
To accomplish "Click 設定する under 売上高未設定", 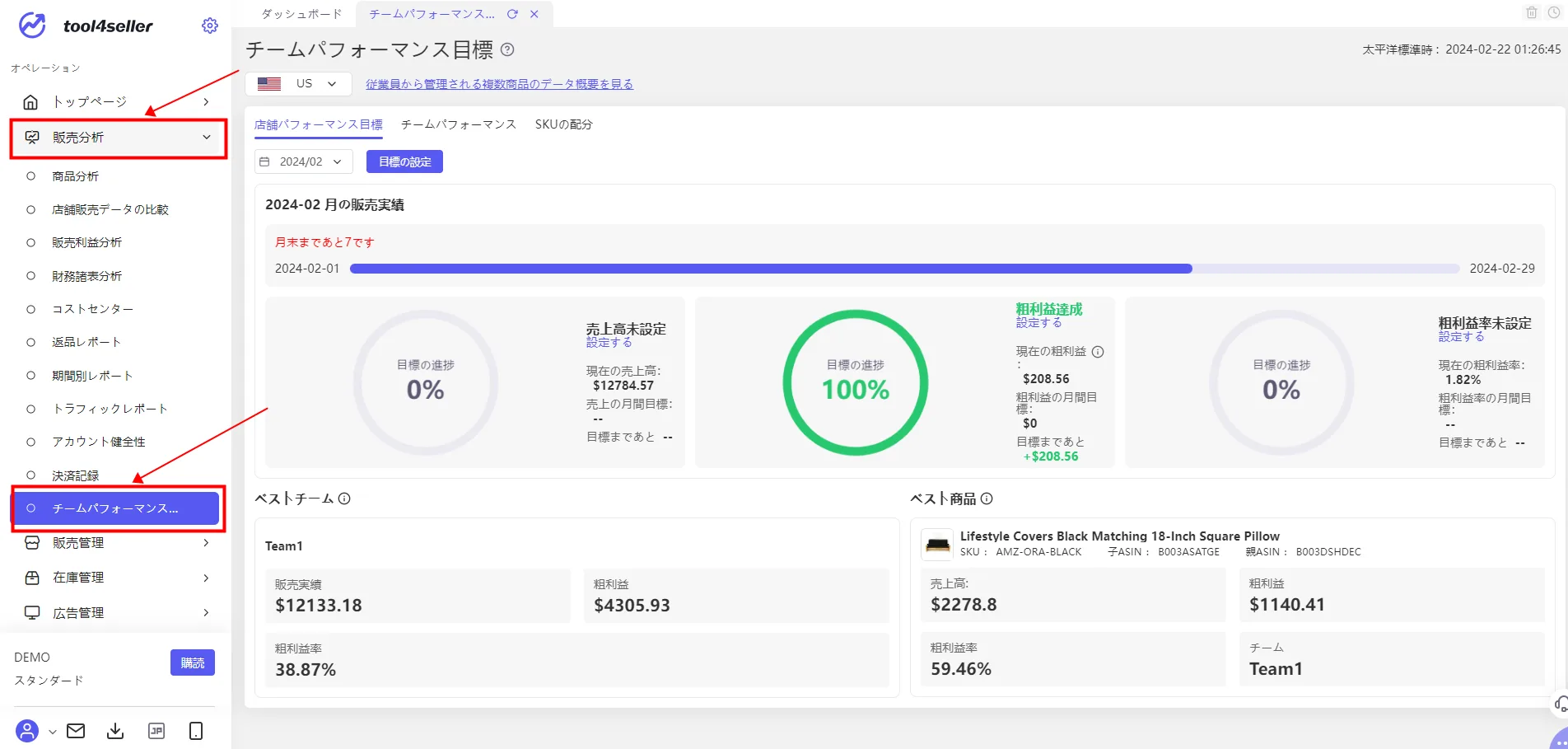I will click(609, 343).
